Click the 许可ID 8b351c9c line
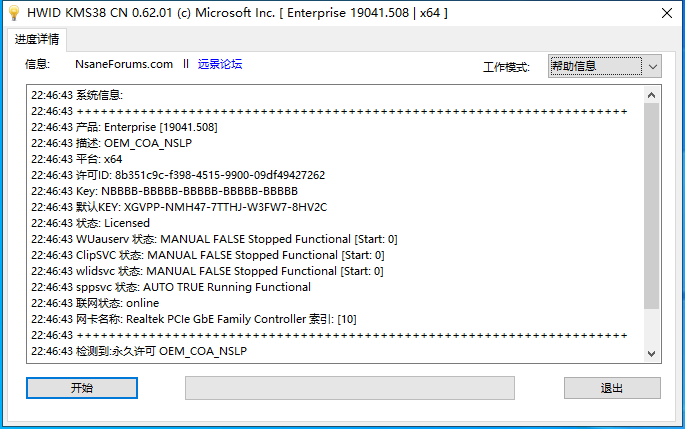 coord(178,175)
